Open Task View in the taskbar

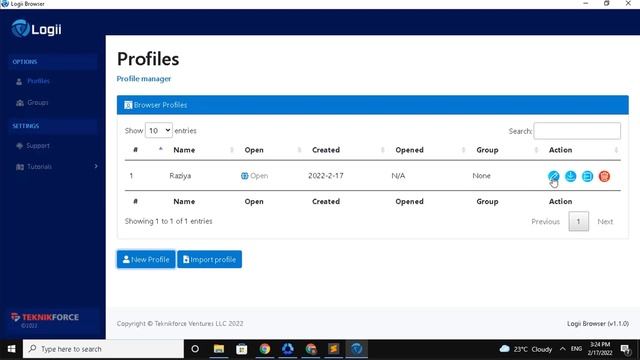coord(195,349)
